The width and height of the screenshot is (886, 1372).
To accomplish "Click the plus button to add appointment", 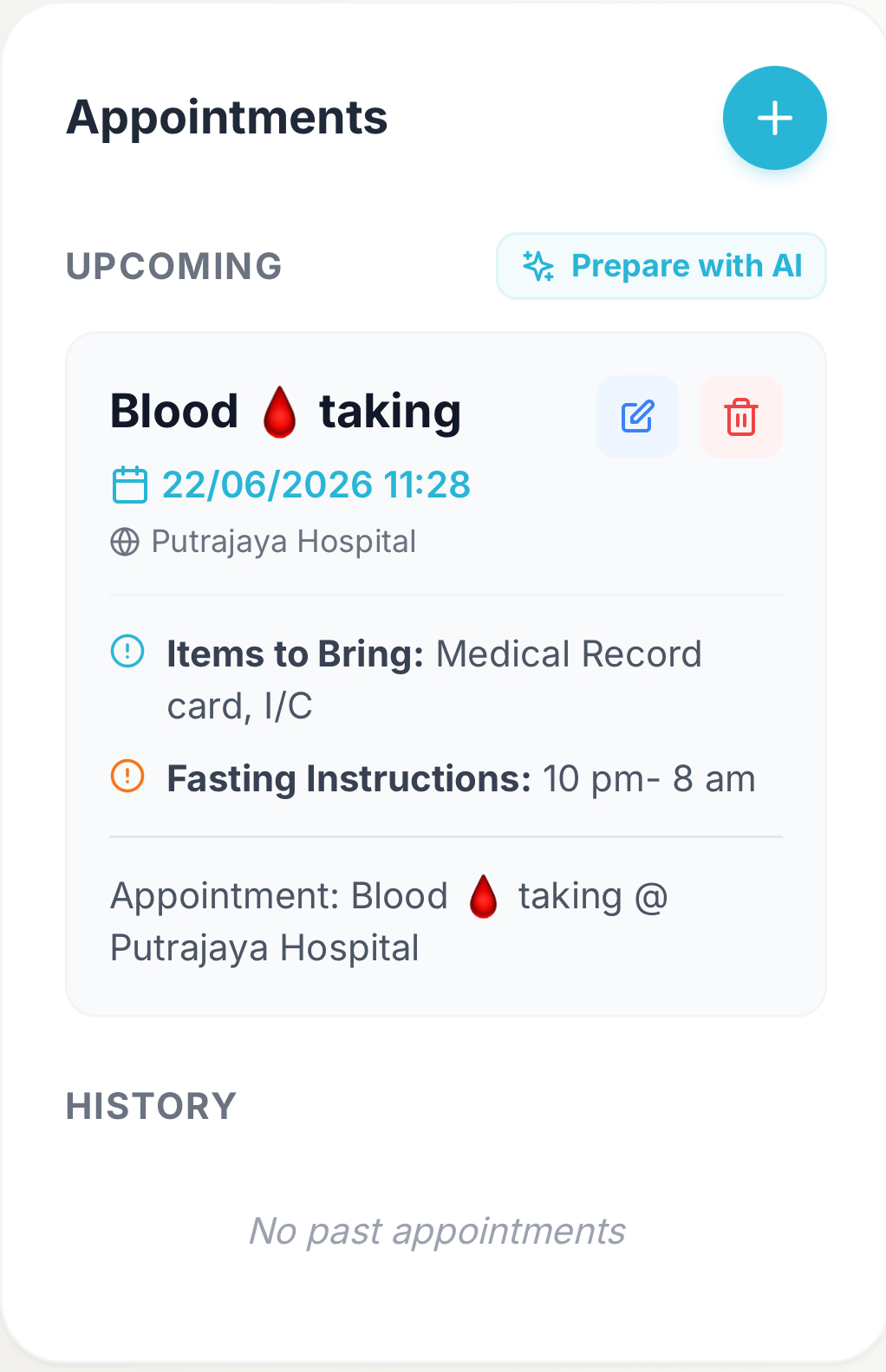I will click(x=774, y=118).
